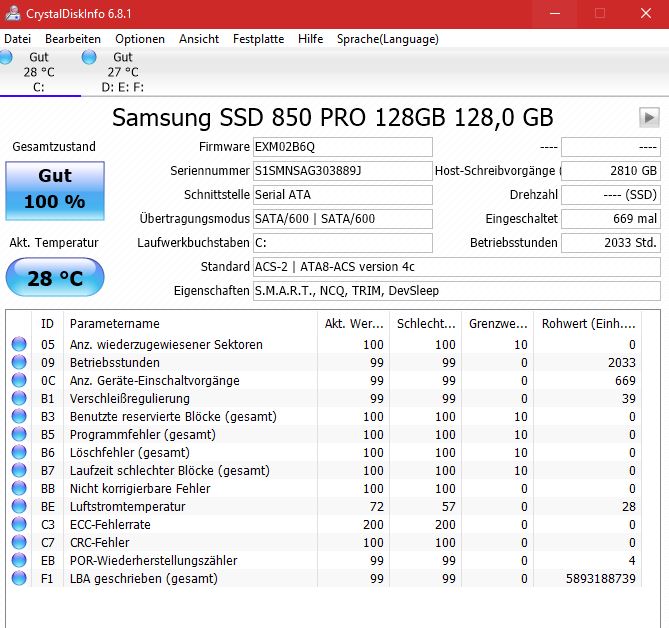
Task: Click status circle for row B3 reservierte Blöcke
Action: [19, 416]
